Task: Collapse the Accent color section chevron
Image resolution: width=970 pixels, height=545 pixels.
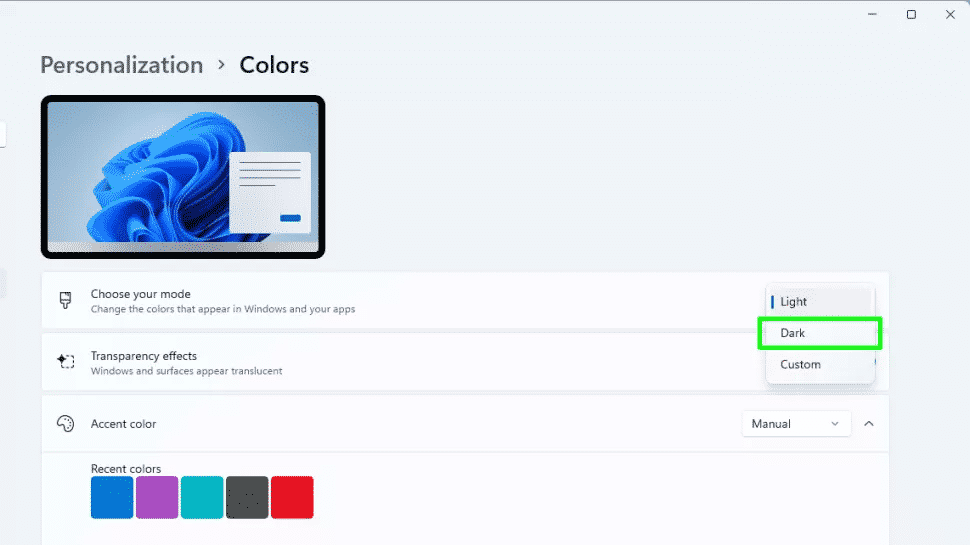Action: click(868, 424)
